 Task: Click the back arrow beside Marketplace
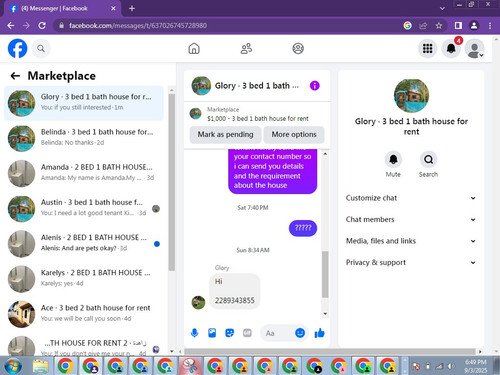click(x=15, y=76)
